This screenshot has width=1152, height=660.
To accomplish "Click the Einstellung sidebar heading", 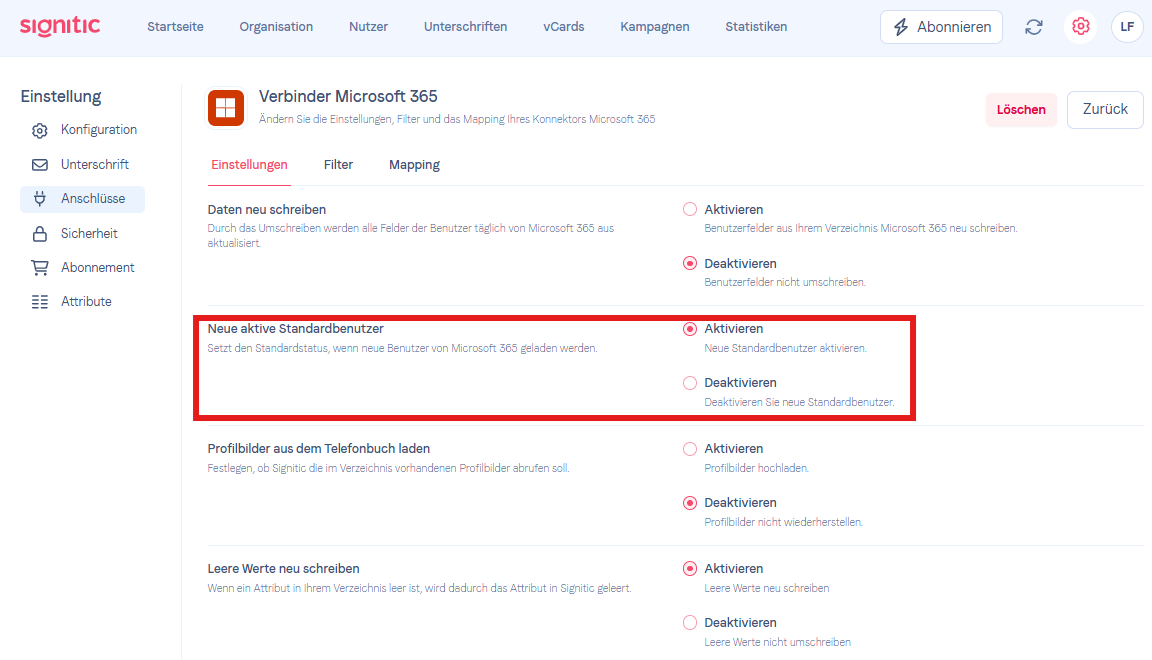I will click(61, 96).
